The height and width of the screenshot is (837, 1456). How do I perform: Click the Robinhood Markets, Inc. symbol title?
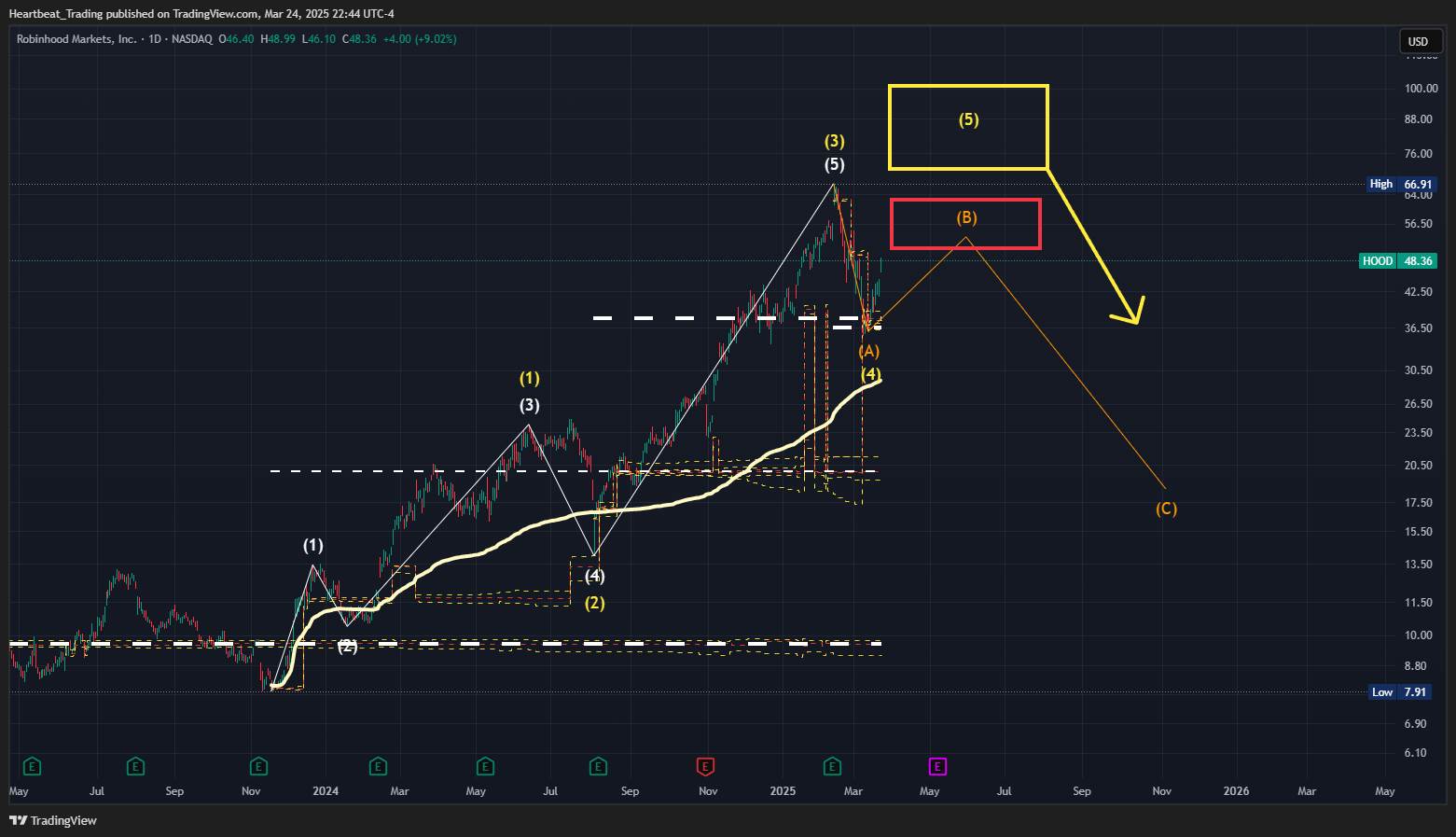(x=76, y=39)
